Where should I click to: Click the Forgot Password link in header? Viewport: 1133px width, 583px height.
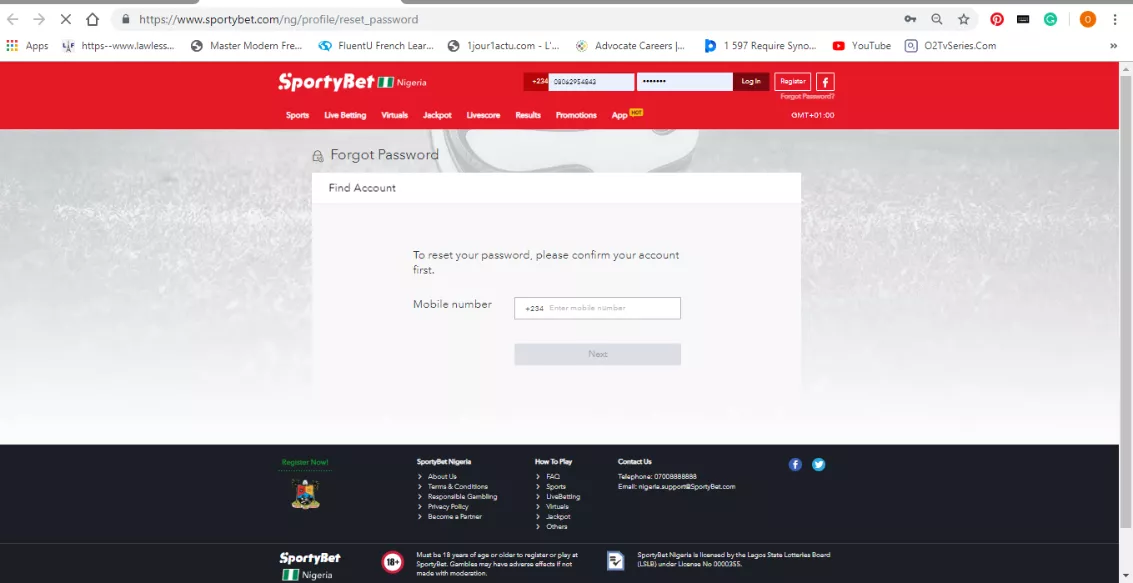coord(808,96)
